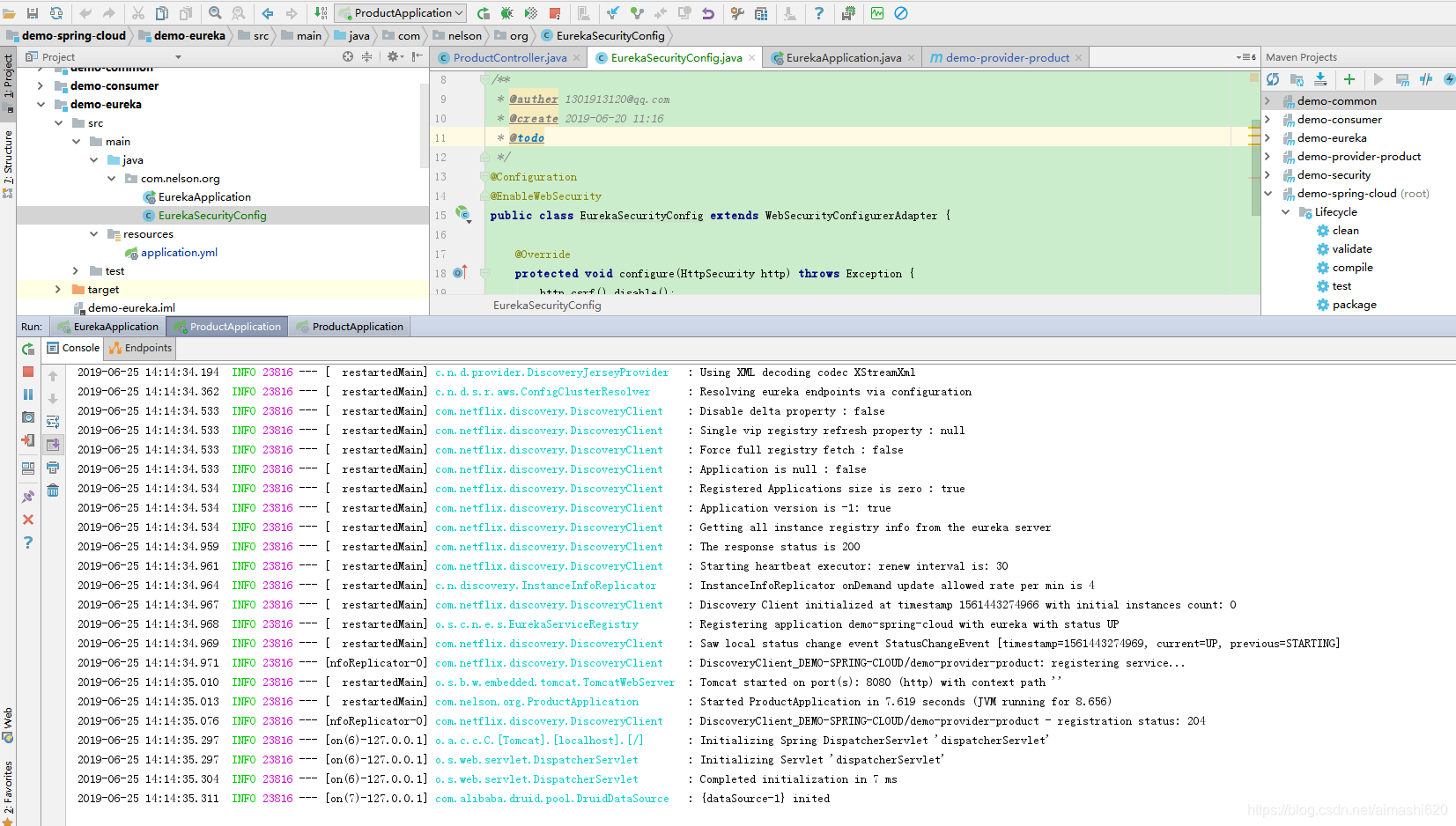Reimport all Maven projects icon

[1273, 79]
